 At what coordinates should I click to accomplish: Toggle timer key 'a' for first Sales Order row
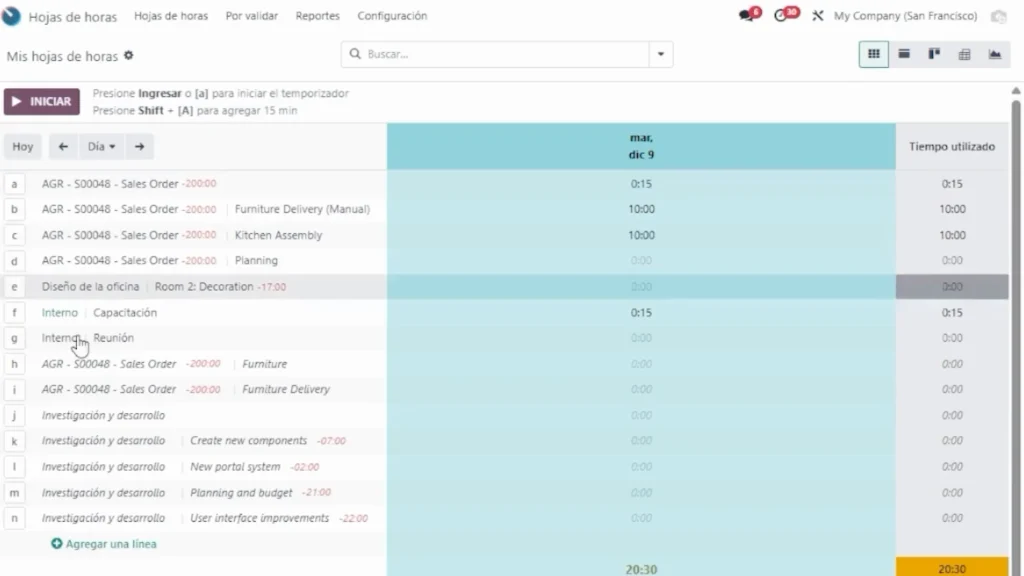point(14,184)
